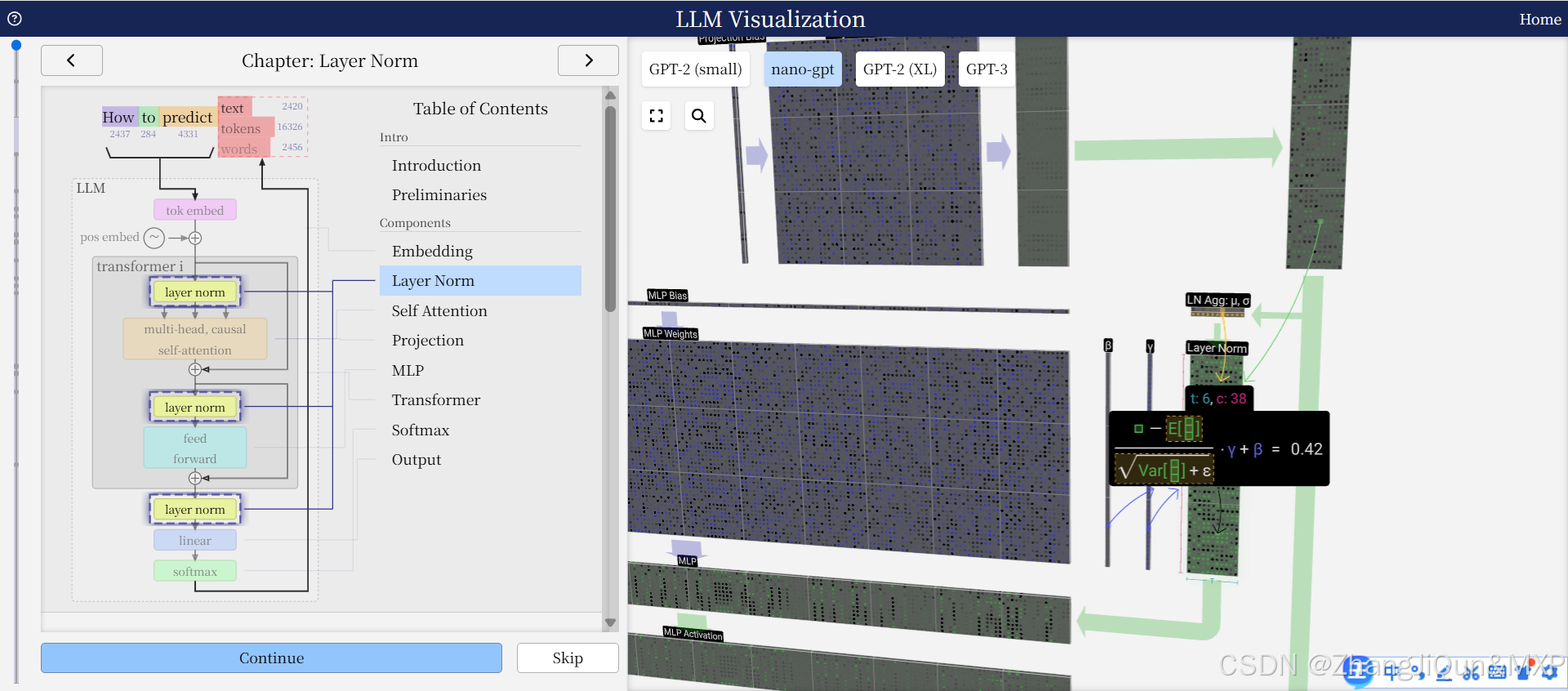Click the Continue button
Image resolution: width=1568 pixels, height=691 pixels.
coord(271,658)
